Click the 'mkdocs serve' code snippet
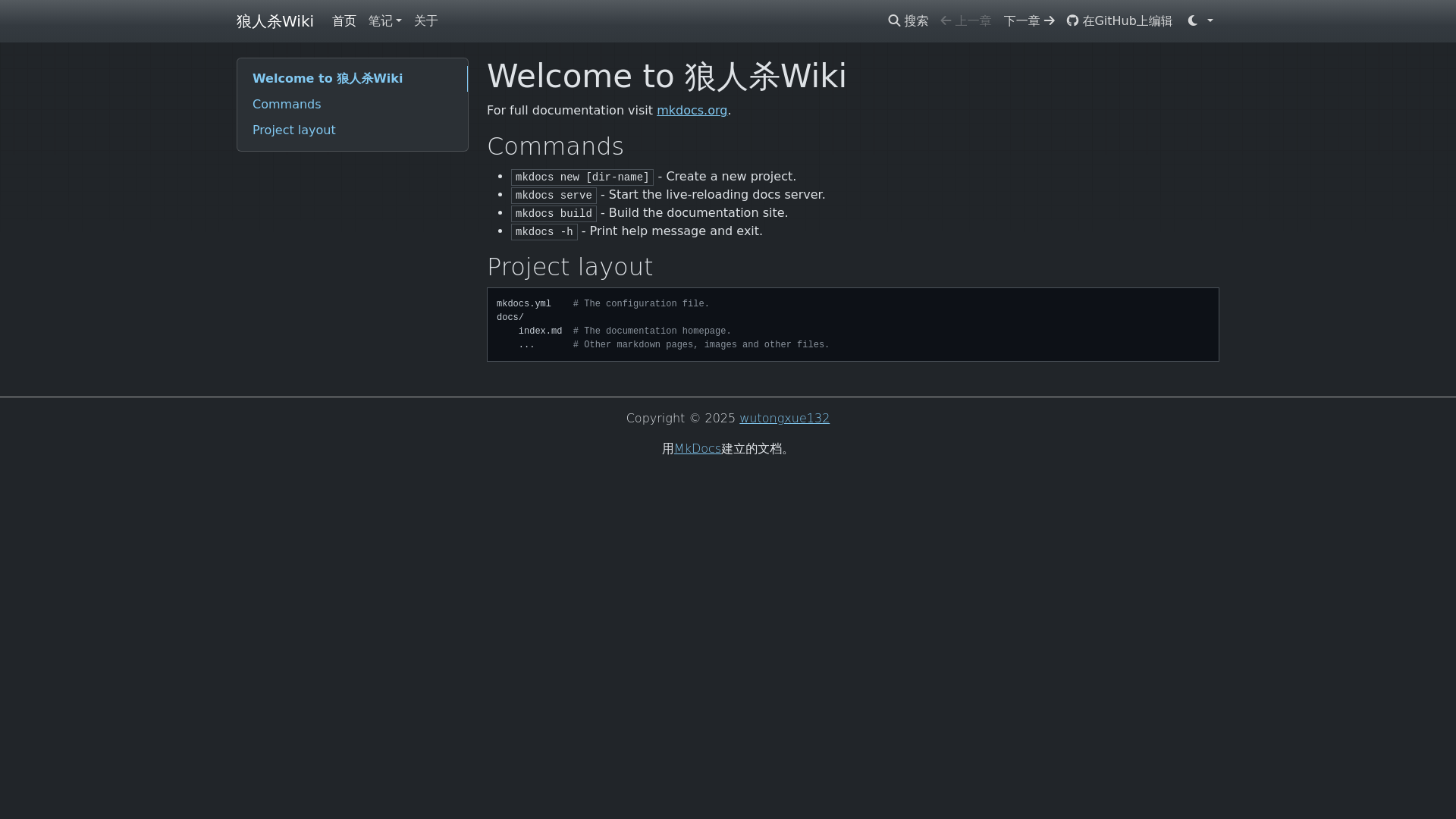The image size is (1456, 819). click(554, 196)
